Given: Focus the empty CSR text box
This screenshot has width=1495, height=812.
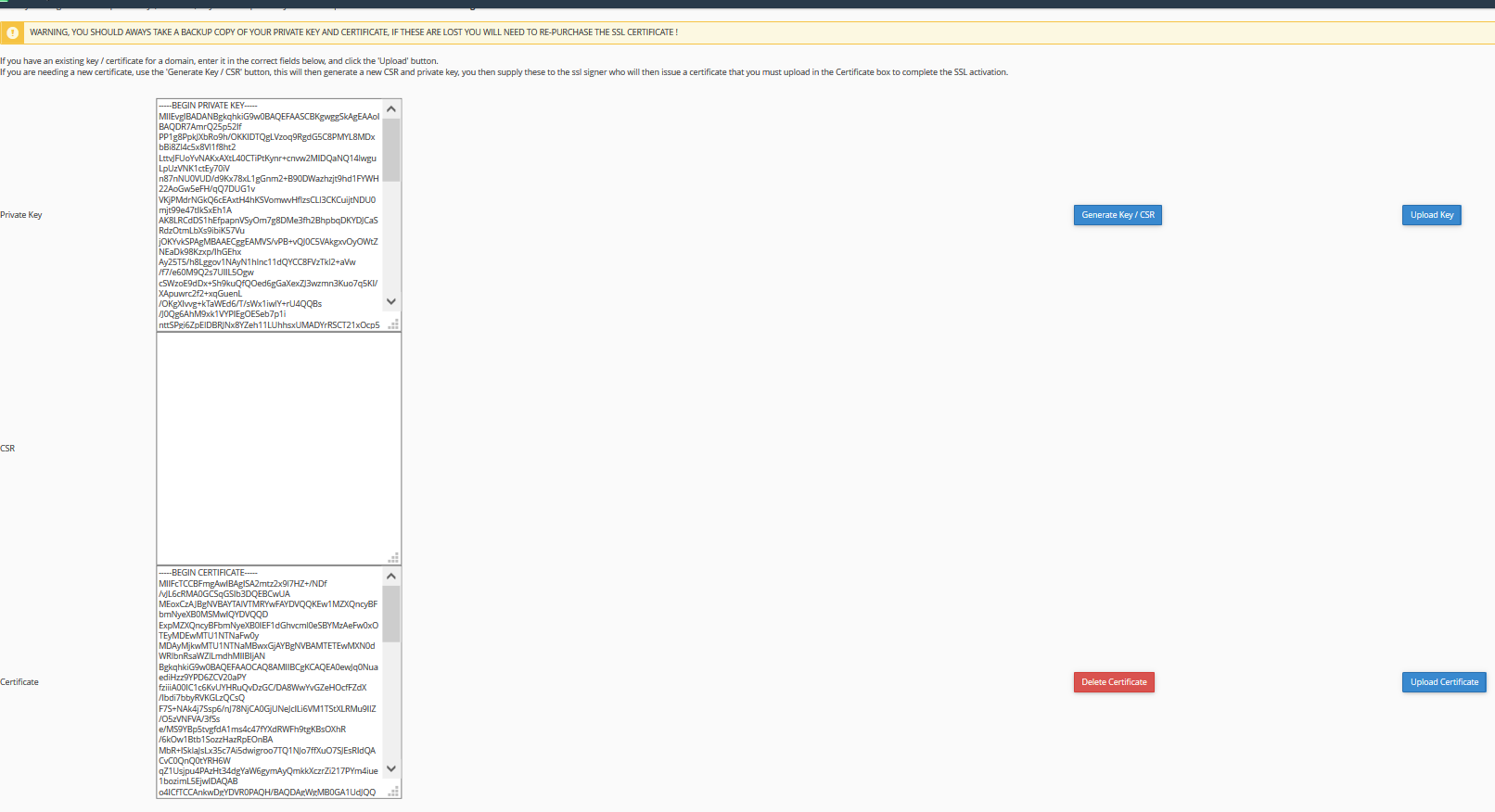Looking at the screenshot, I should (278, 449).
